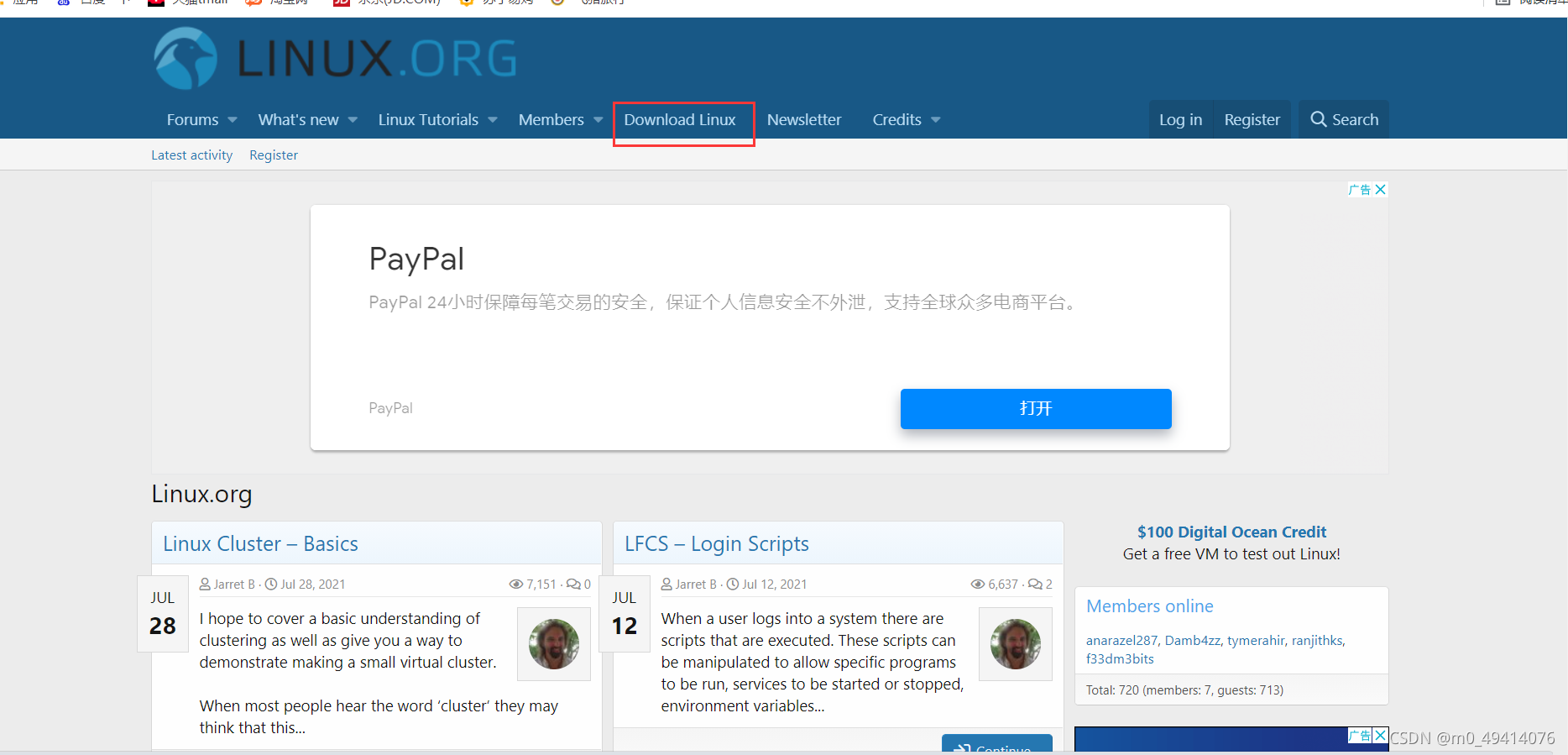Viewport: 1568px width, 755px height.
Task: Open member tymerahir's profile
Action: 1256,641
